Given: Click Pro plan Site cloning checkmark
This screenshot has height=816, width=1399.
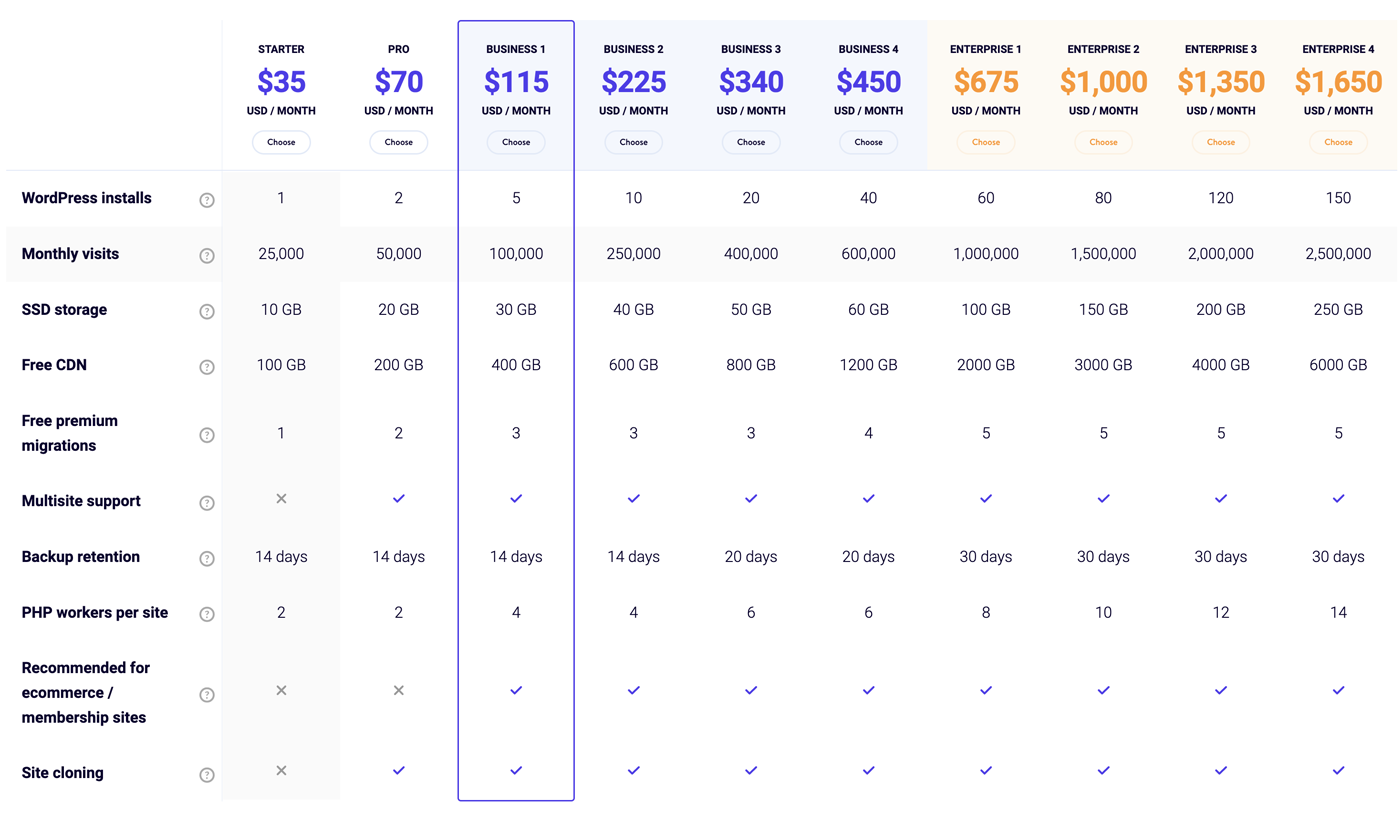Looking at the screenshot, I should pyautogui.click(x=399, y=770).
